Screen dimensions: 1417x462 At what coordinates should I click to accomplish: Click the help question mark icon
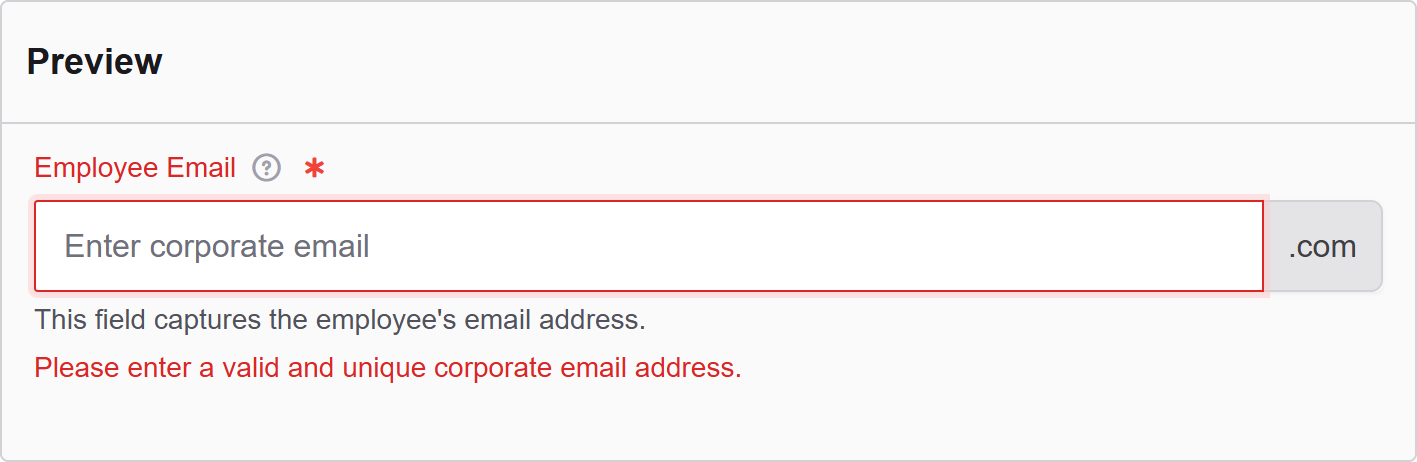point(266,168)
